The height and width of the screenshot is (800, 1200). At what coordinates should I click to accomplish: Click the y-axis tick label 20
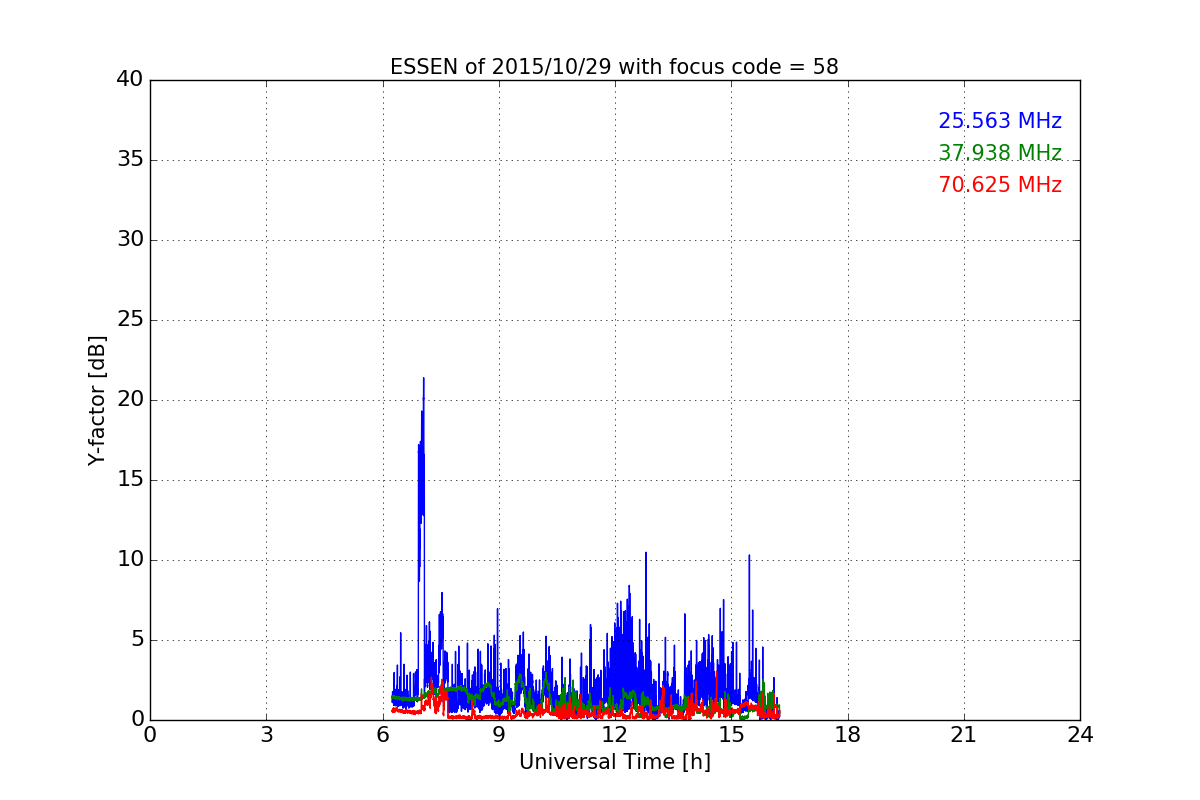129,400
